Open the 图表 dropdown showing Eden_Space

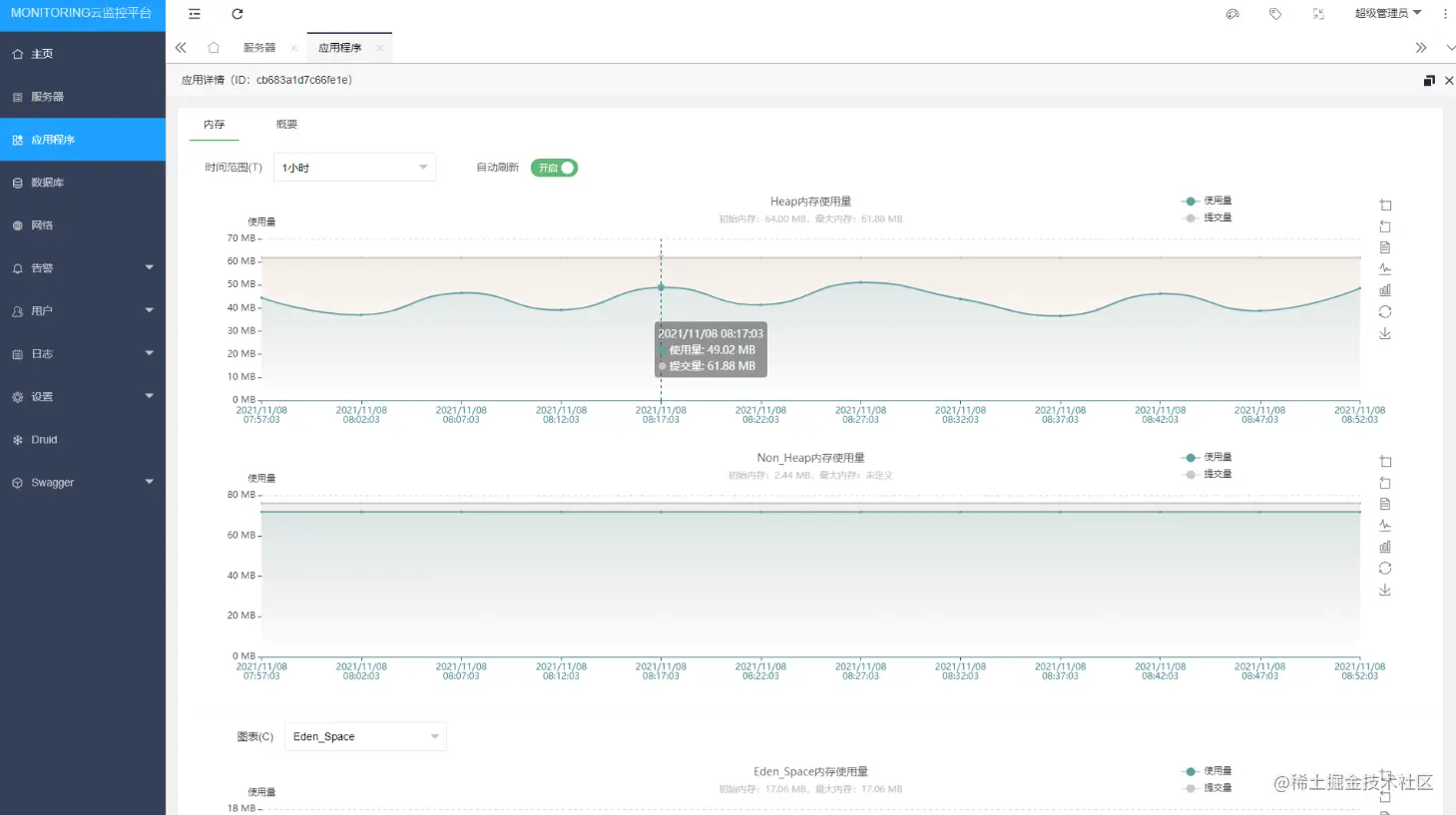click(365, 736)
